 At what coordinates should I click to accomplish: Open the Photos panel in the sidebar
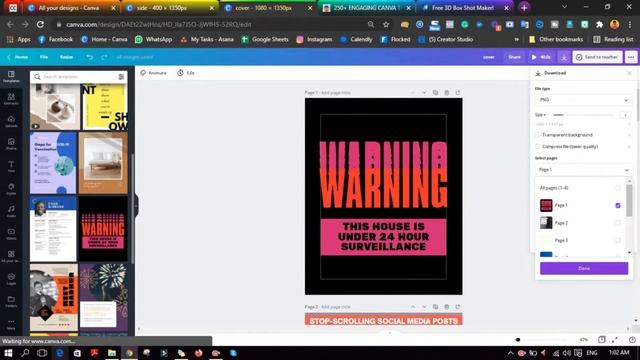(x=11, y=144)
